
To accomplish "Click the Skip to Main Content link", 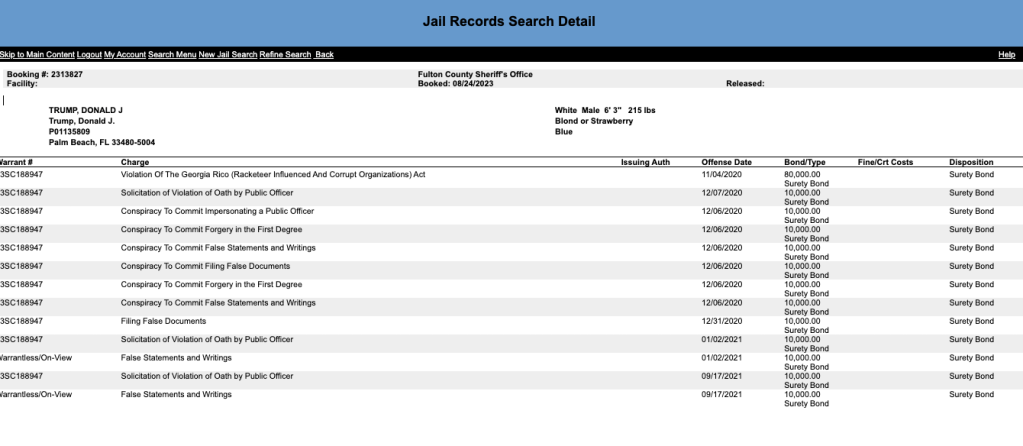I will (x=37, y=54).
